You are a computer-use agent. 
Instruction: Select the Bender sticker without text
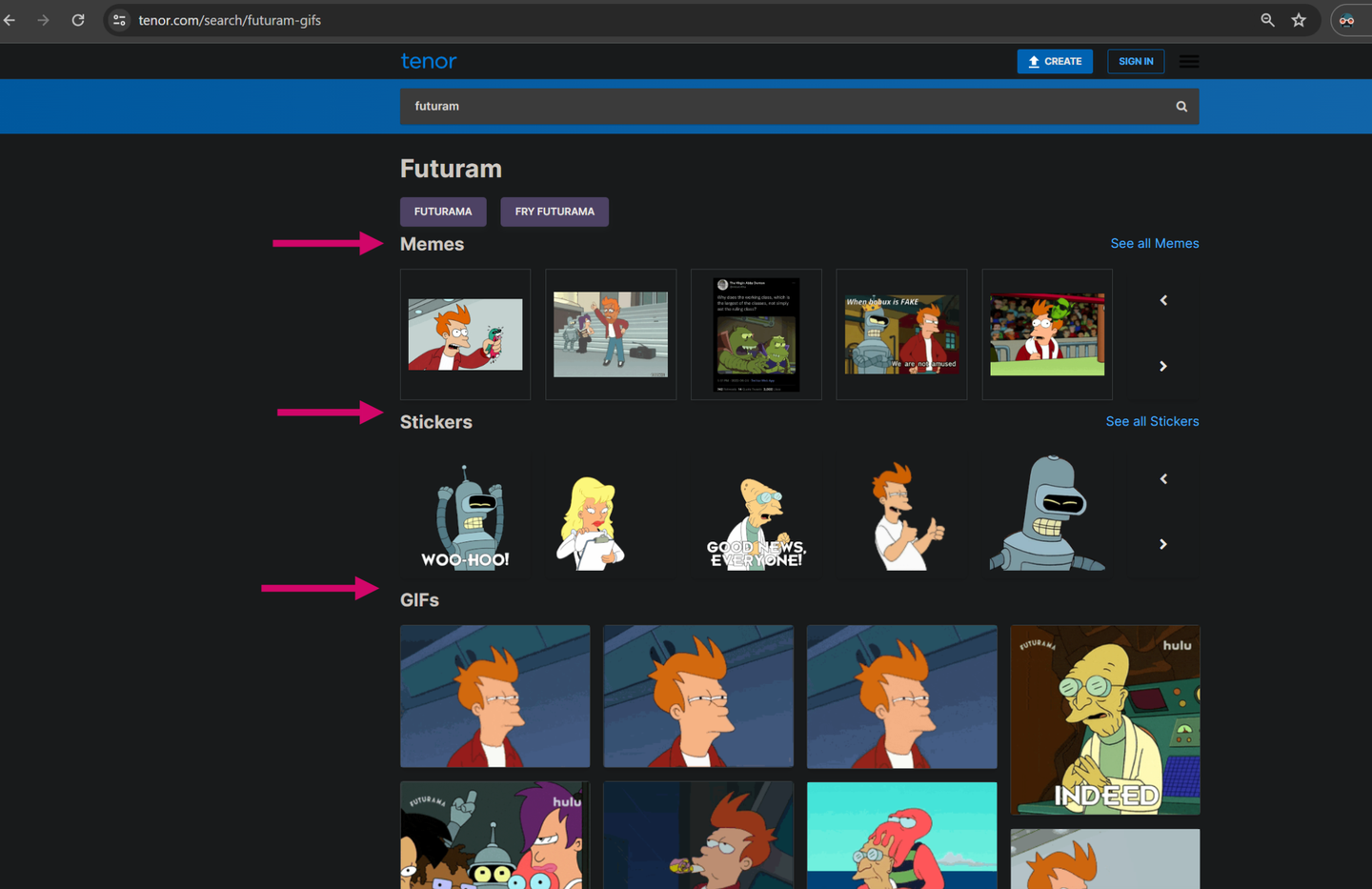[x=1047, y=513]
